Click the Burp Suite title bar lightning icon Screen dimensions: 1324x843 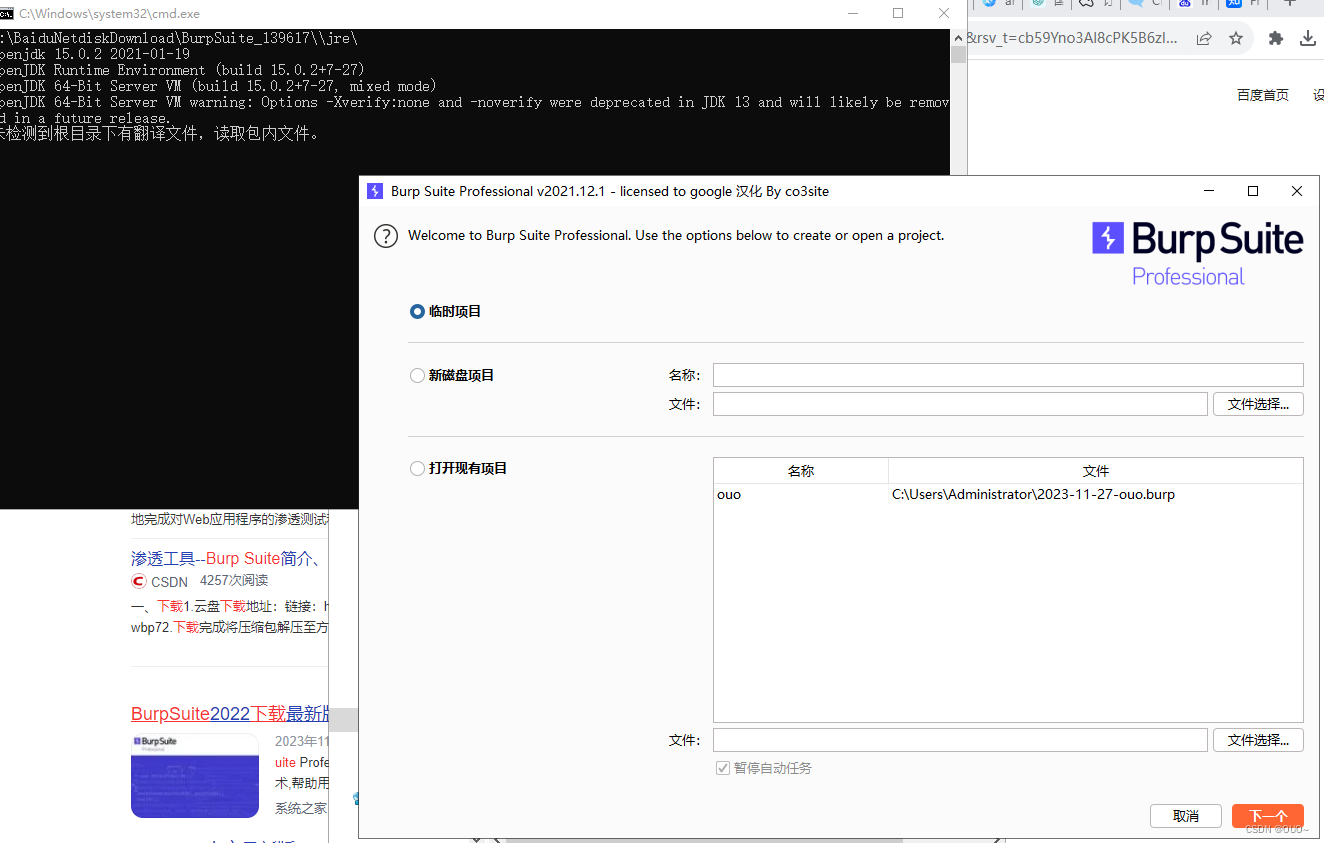click(375, 191)
